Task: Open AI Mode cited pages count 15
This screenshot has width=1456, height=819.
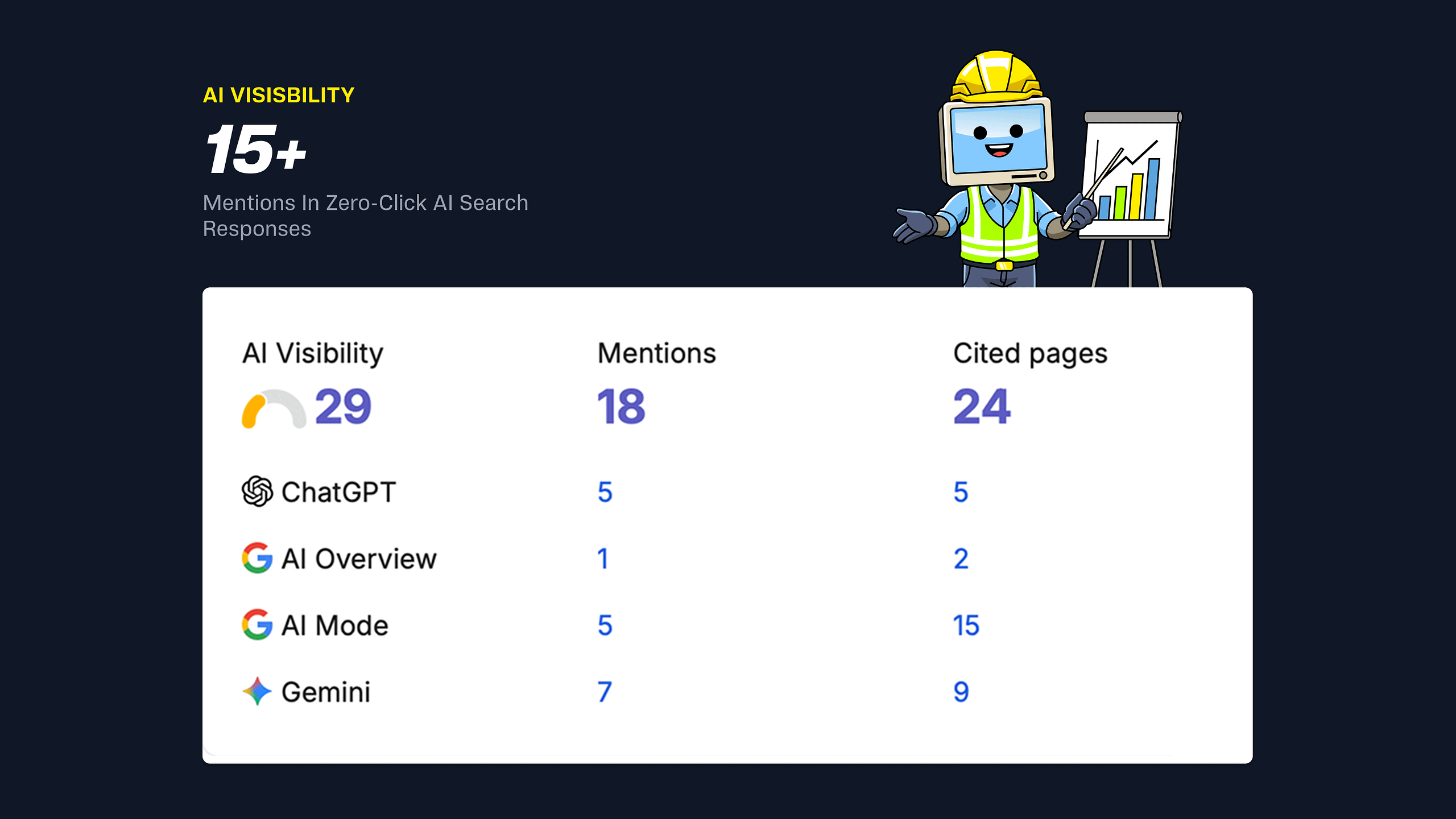Action: tap(966, 625)
